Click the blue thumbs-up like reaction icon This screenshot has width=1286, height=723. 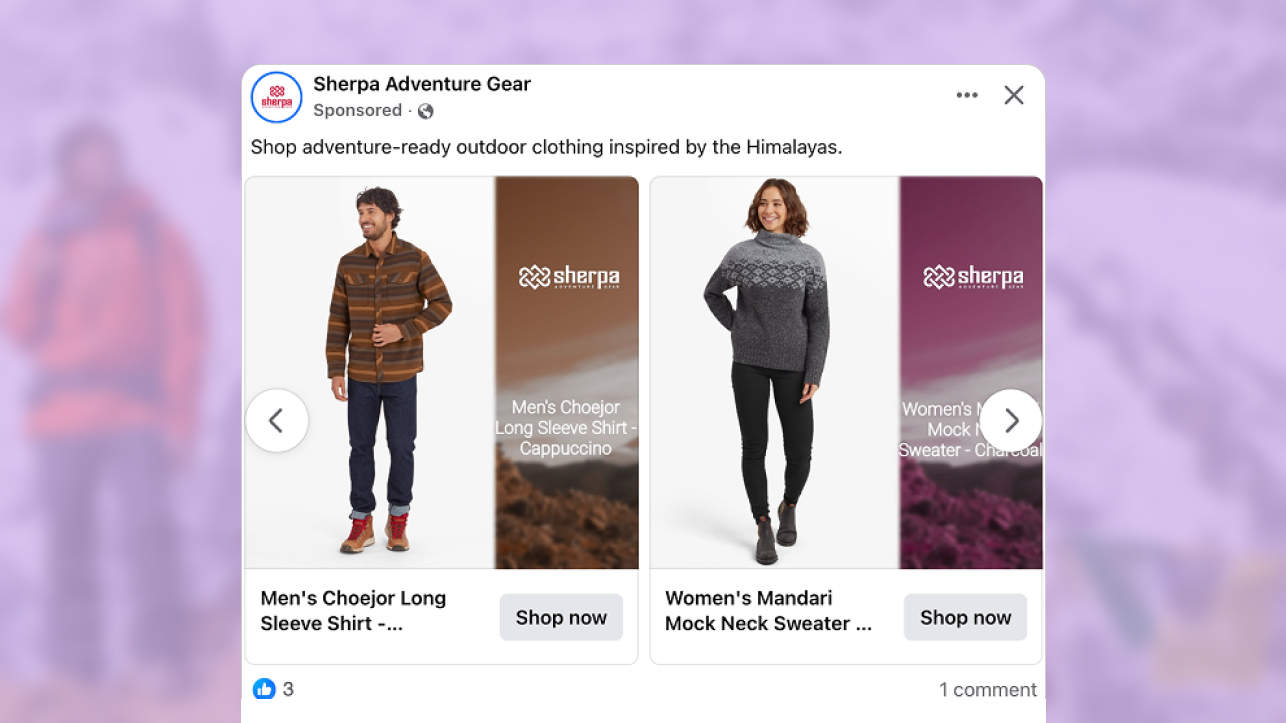click(264, 689)
